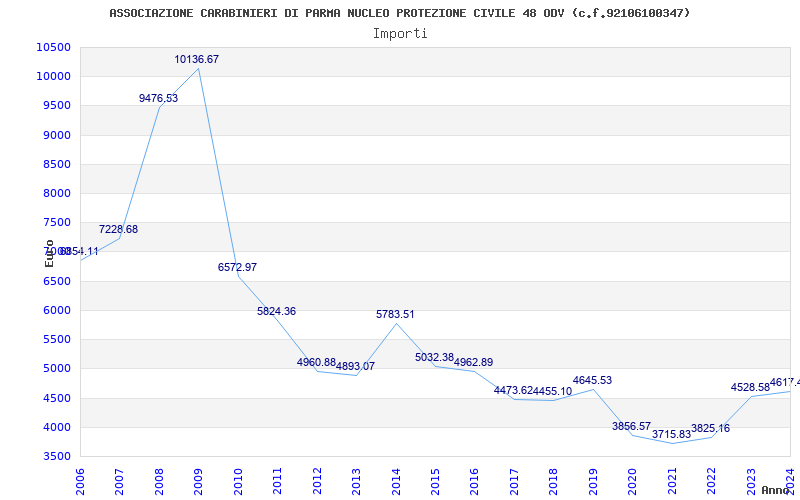The image size is (800, 500).
Task: Click the 5032.38 data label
Action: pos(434,357)
